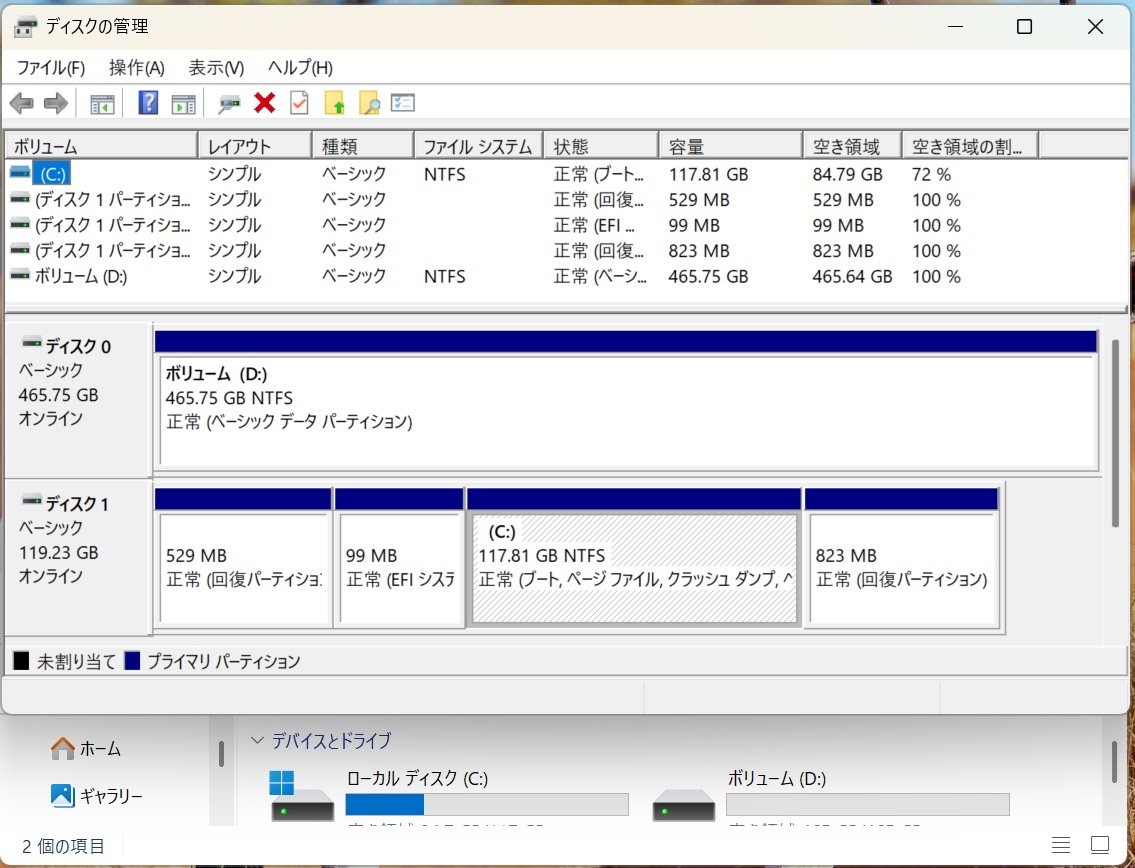Click the folder with green arrow icon

point(334,104)
